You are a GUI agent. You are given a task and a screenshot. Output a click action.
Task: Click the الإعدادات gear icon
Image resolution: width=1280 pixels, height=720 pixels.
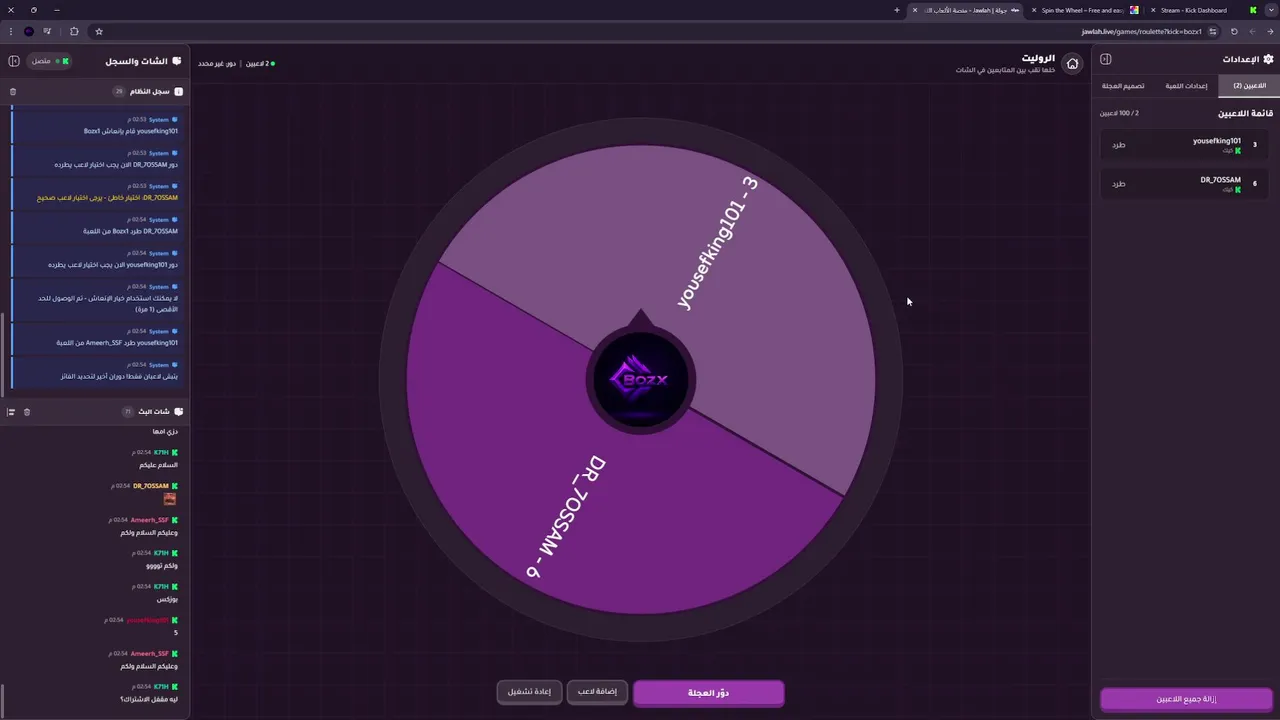coord(1268,59)
